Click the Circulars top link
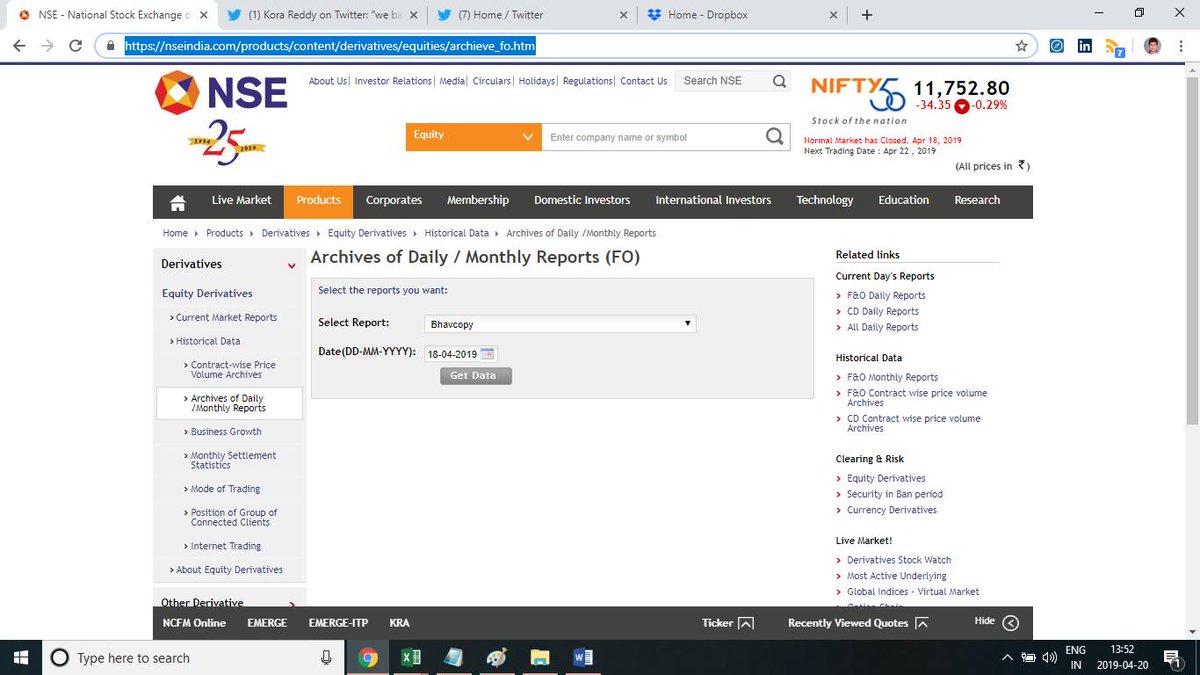The width and height of the screenshot is (1200, 675). click(x=492, y=81)
